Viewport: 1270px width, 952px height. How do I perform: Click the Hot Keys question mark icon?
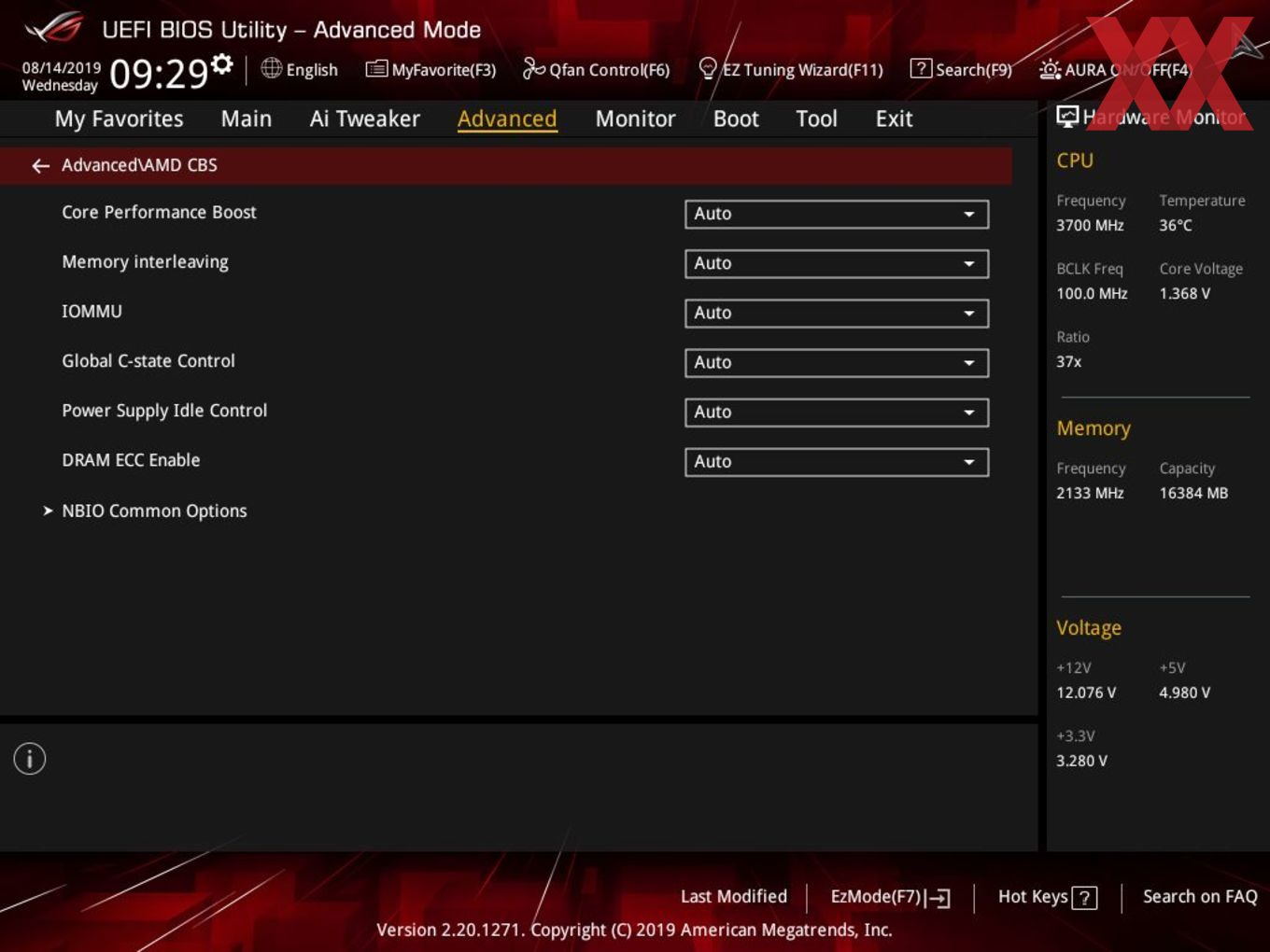(1084, 898)
